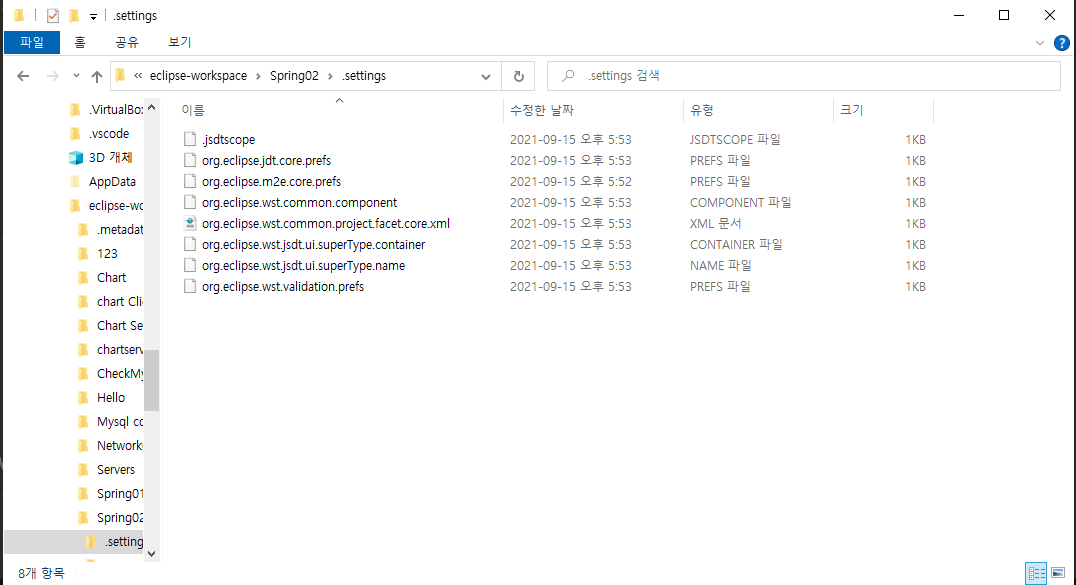Click the folder icon beside Mysql in navigation pane
Viewport: 1076px width, 585px height.
83,422
